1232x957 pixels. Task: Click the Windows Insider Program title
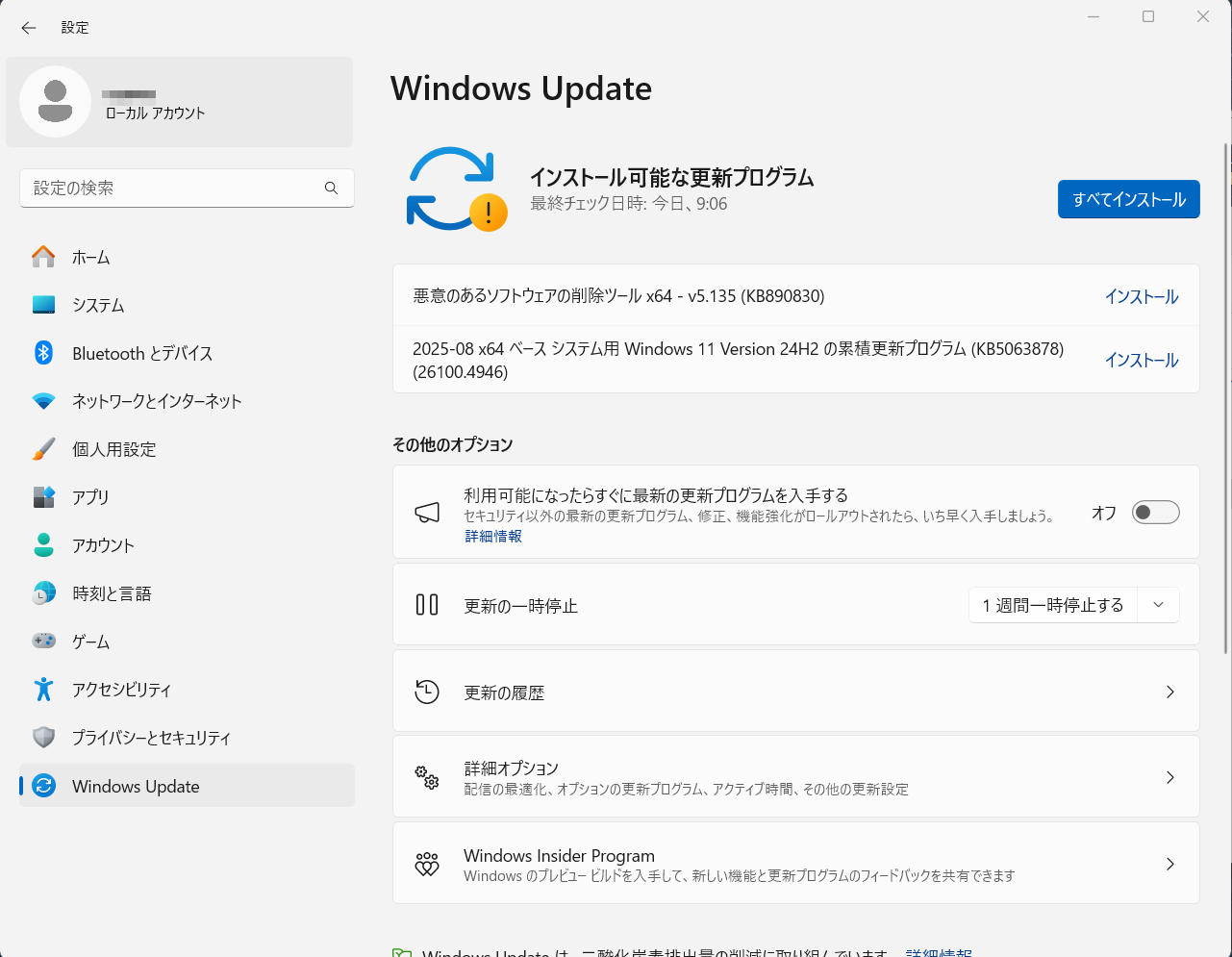pyautogui.click(x=559, y=855)
